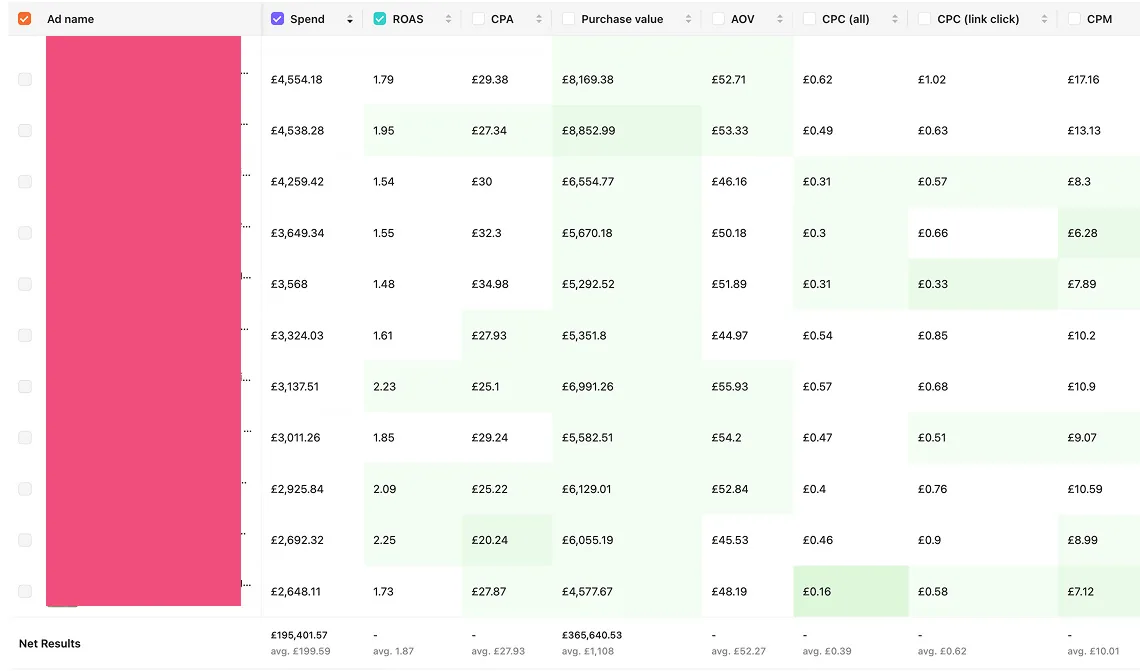Click the Spend column header label
Image resolution: width=1140 pixels, height=671 pixels.
pos(307,20)
